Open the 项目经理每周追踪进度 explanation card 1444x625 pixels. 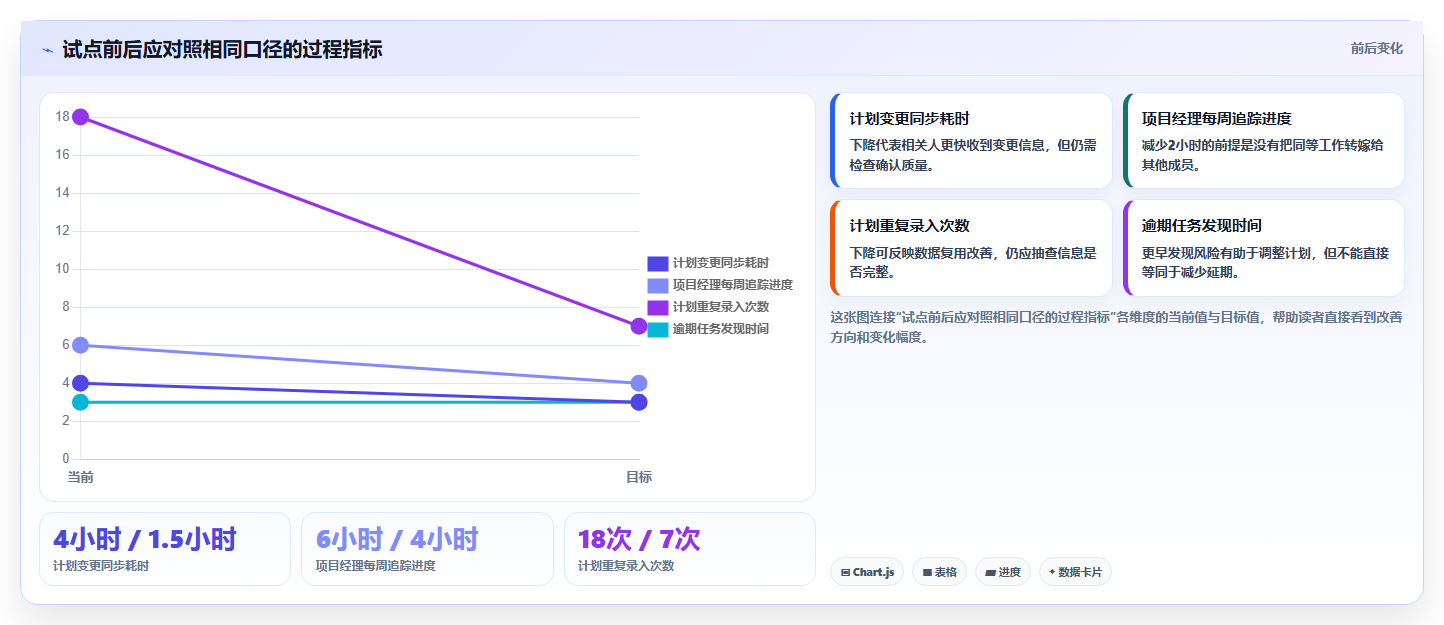tap(1263, 141)
